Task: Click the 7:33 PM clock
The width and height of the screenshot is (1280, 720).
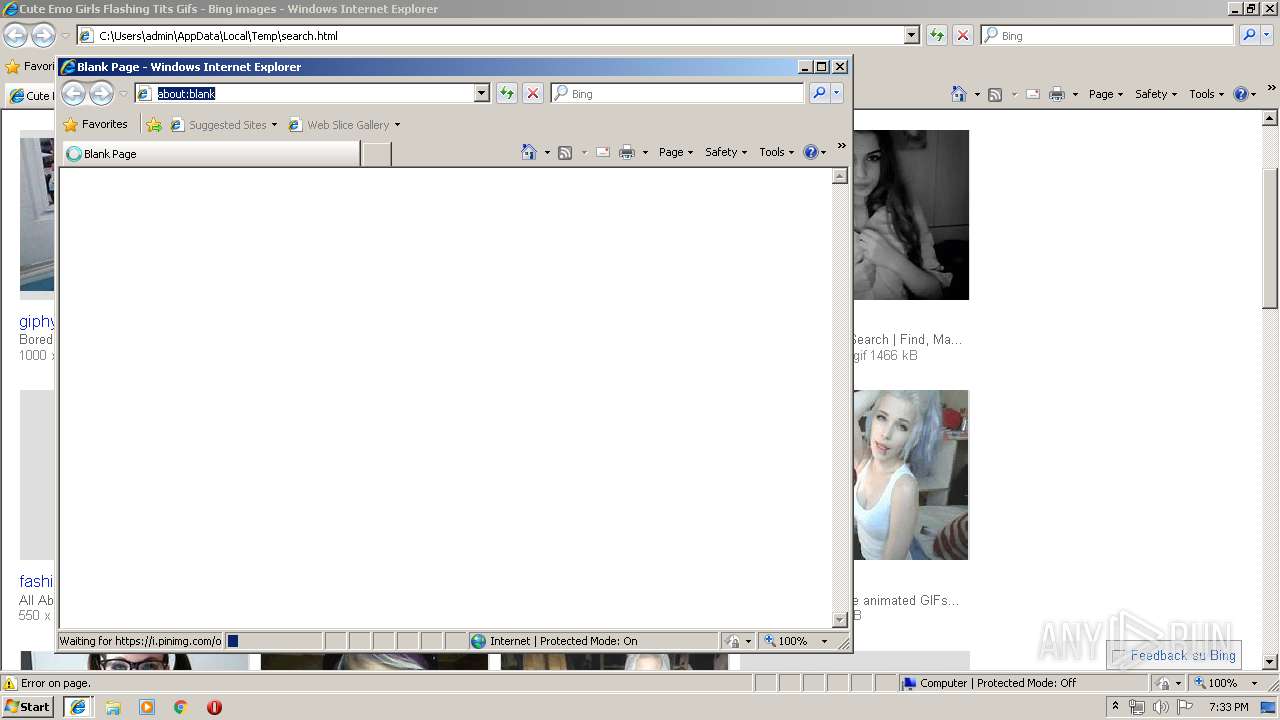Action: [1229, 707]
